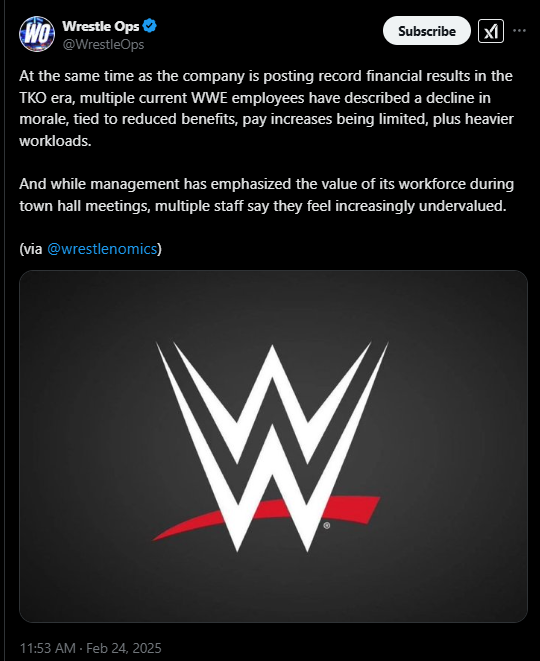Click the "(via" text before the mention
The height and width of the screenshot is (661, 540).
click(x=31, y=249)
